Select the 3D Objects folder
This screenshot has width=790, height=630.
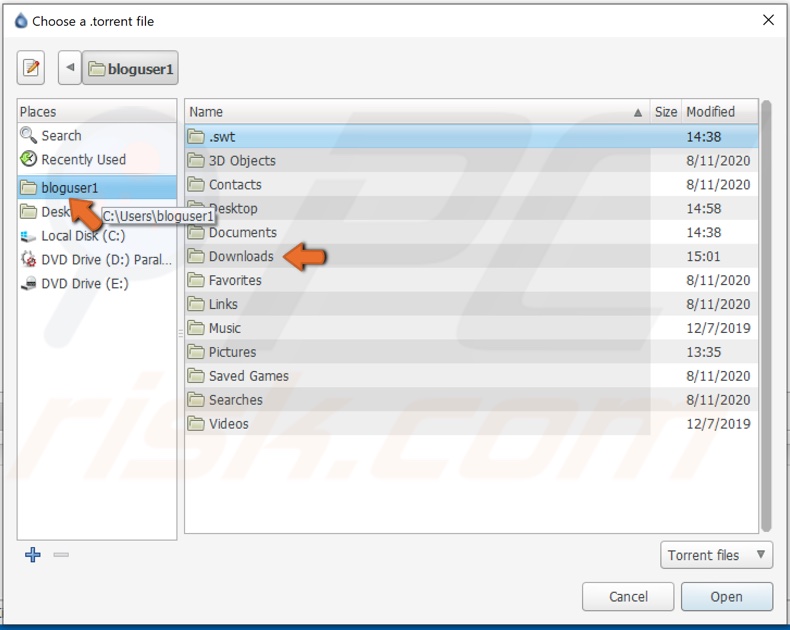(472, 161)
